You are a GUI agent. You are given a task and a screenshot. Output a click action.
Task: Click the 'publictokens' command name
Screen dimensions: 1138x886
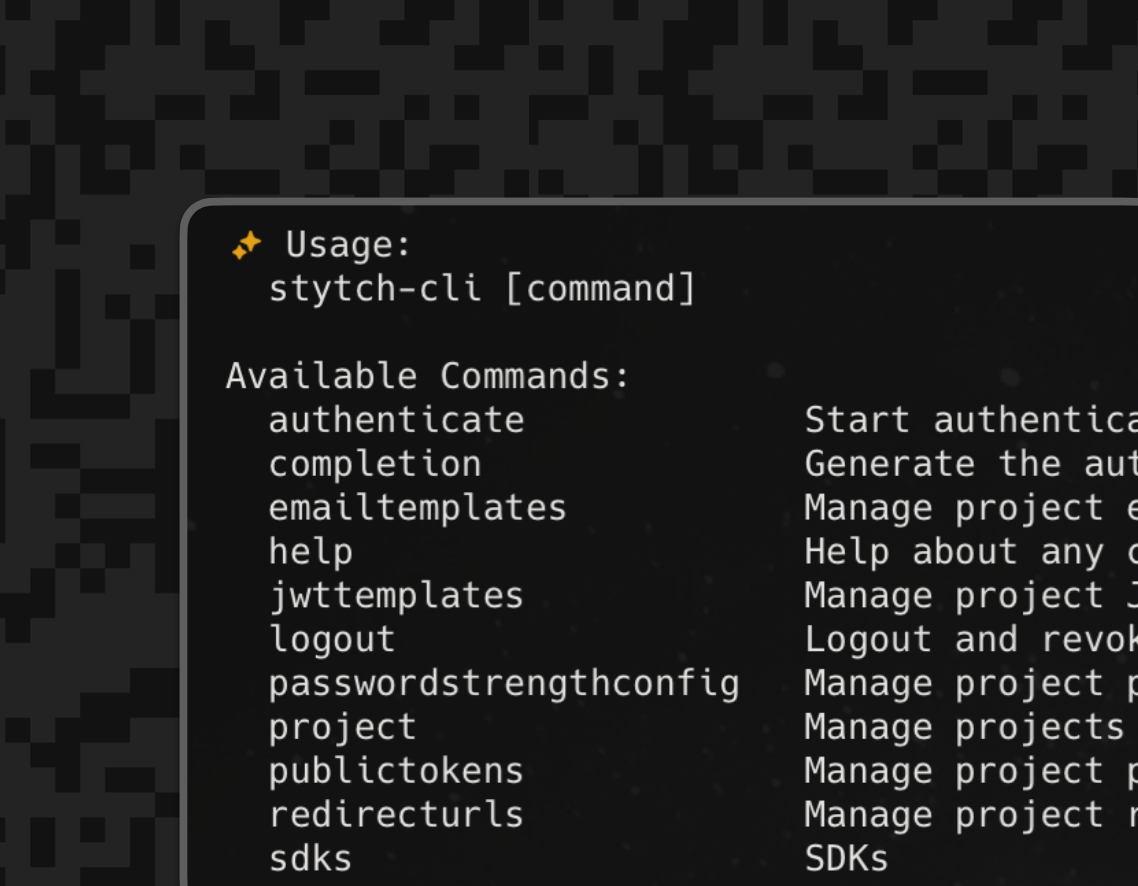click(396, 771)
